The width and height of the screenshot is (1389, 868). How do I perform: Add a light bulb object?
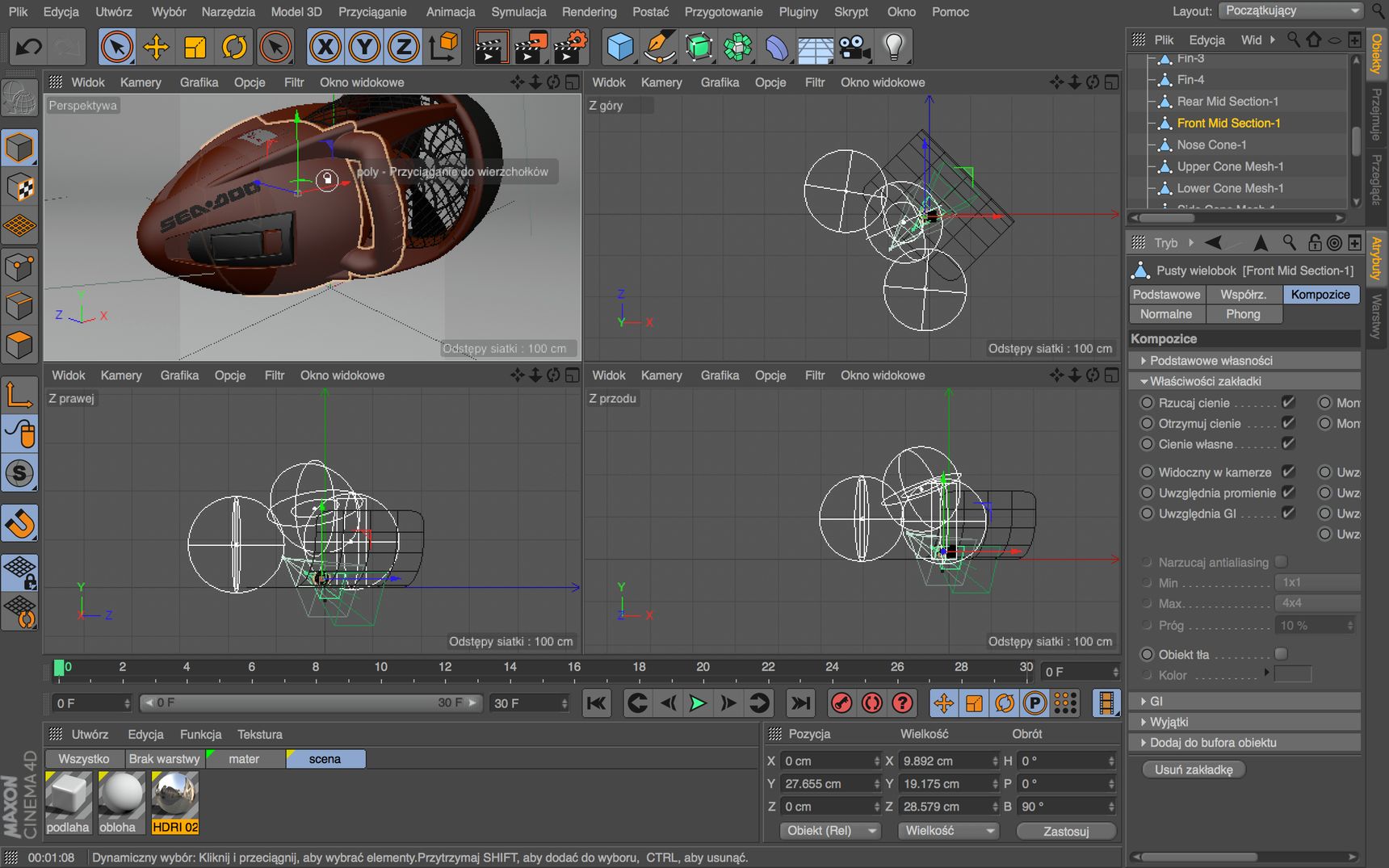pyautogui.click(x=894, y=47)
